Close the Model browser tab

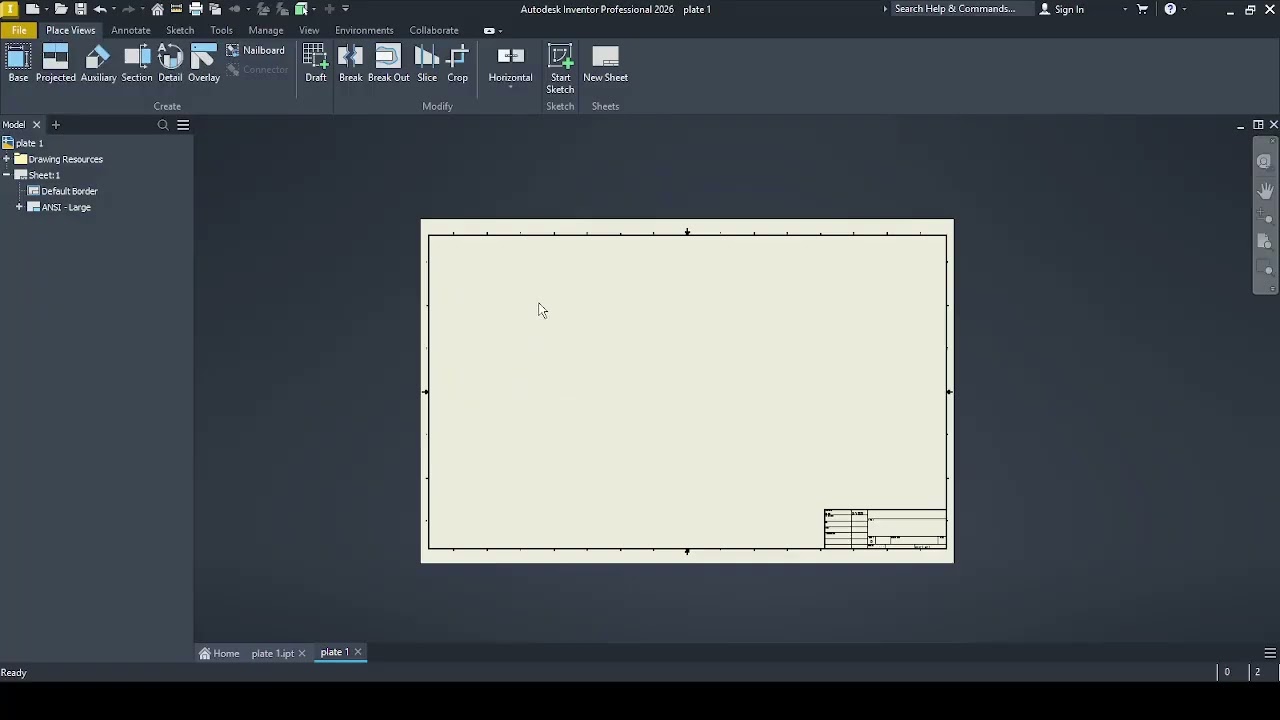[36, 125]
